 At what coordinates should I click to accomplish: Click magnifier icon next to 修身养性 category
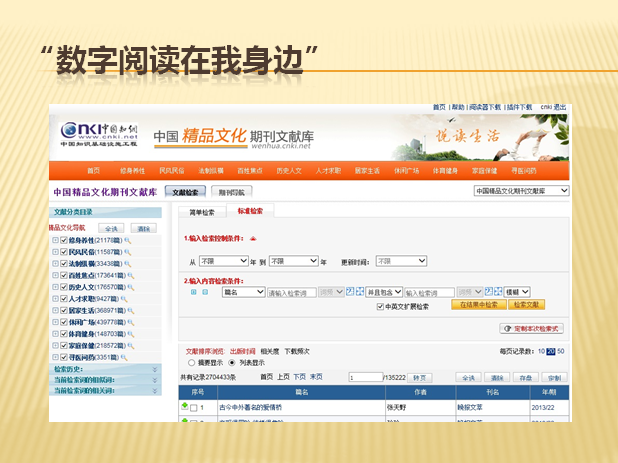click(x=127, y=241)
